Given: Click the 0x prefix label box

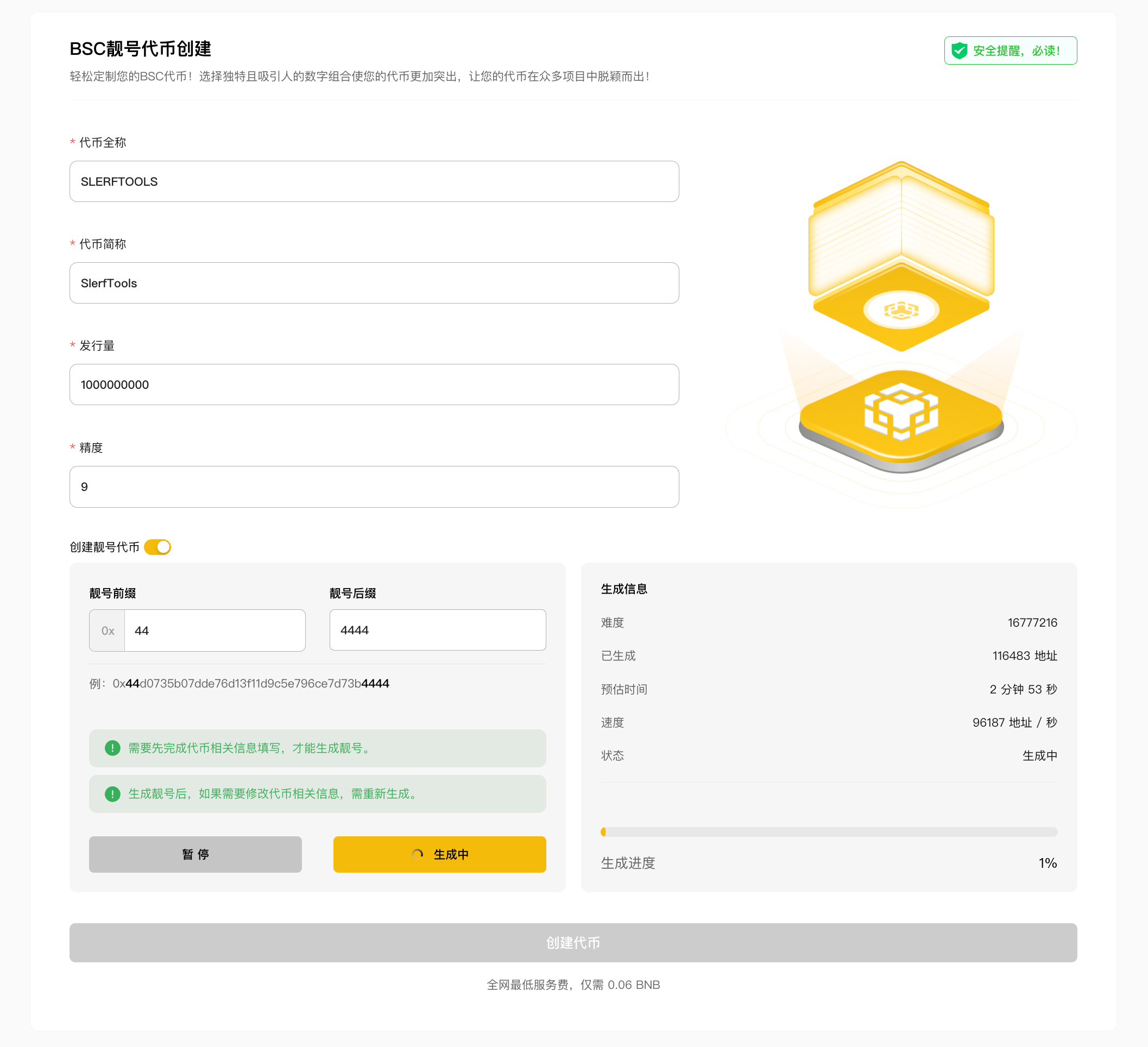Looking at the screenshot, I should 108,630.
